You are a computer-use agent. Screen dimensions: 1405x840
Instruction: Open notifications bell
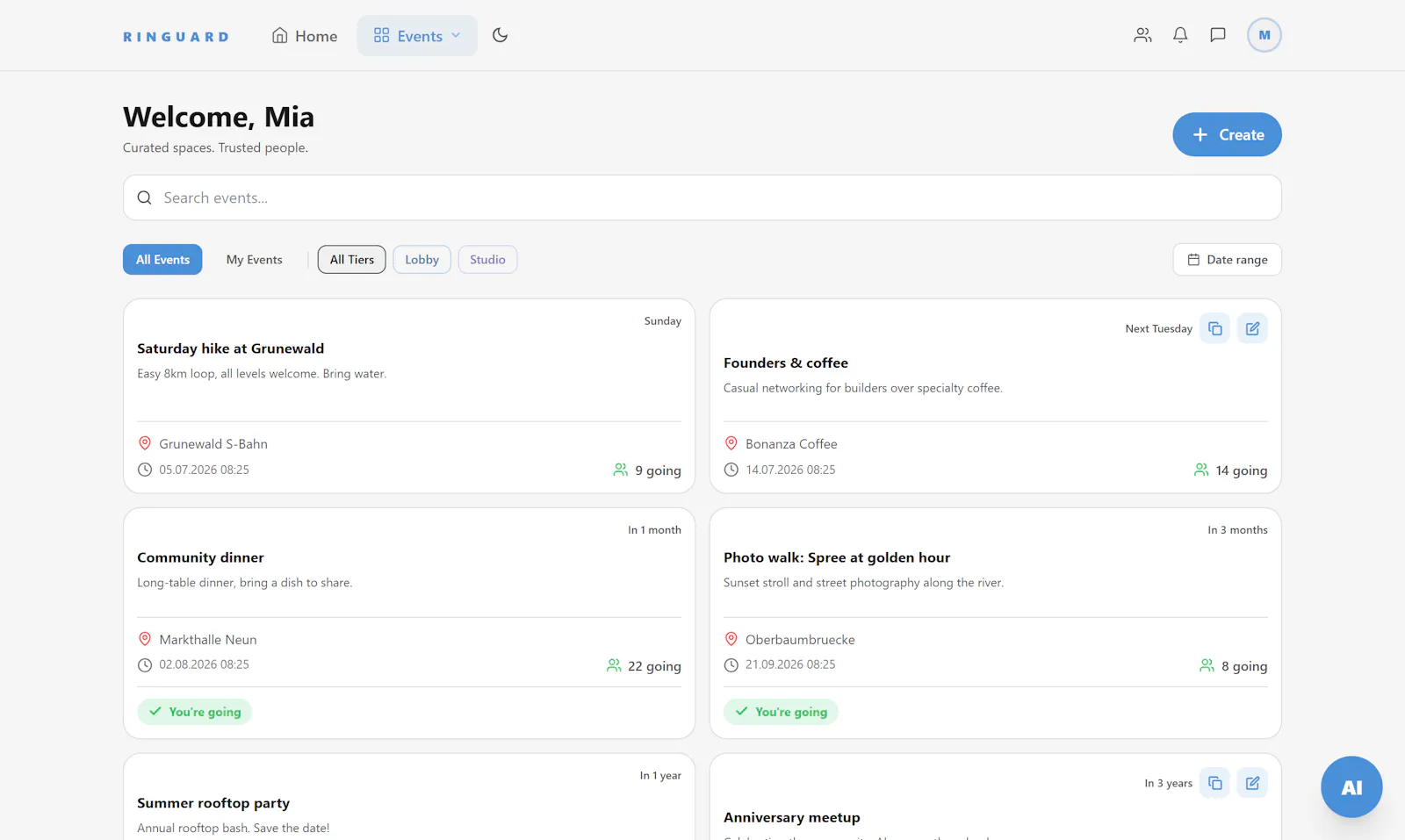click(x=1180, y=35)
